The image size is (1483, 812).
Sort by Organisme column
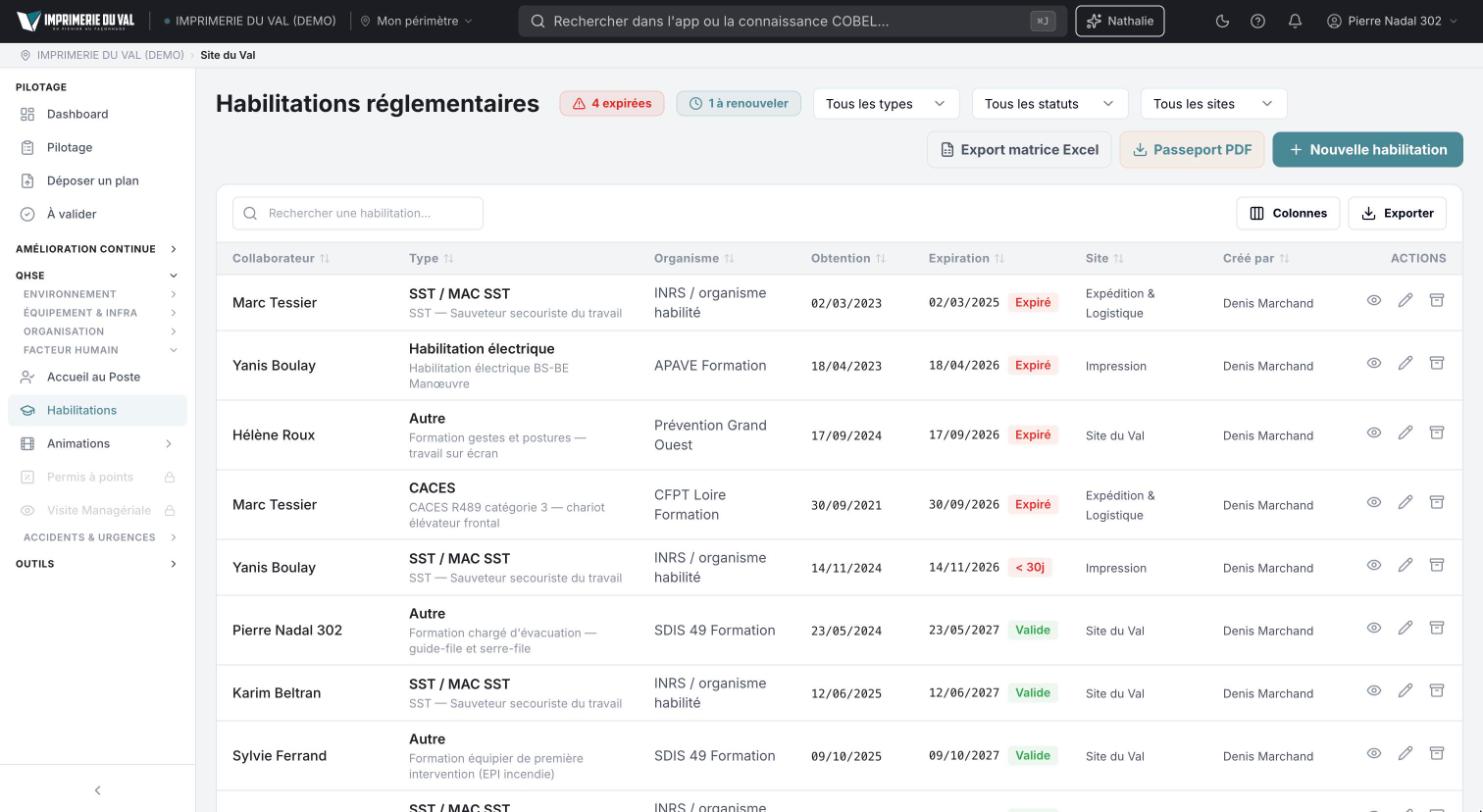[x=694, y=258]
